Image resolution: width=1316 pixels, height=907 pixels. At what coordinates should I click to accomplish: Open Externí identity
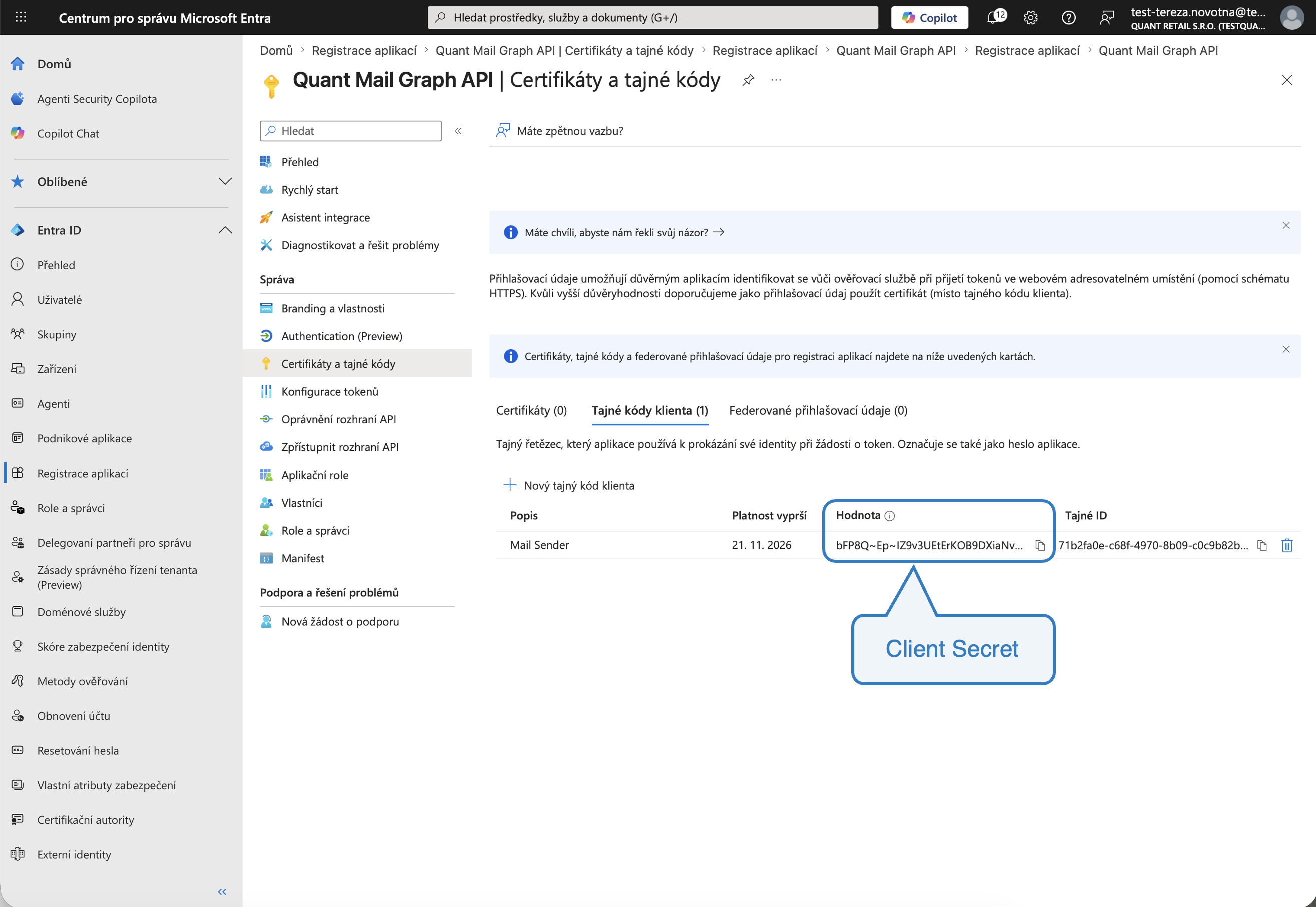(74, 854)
